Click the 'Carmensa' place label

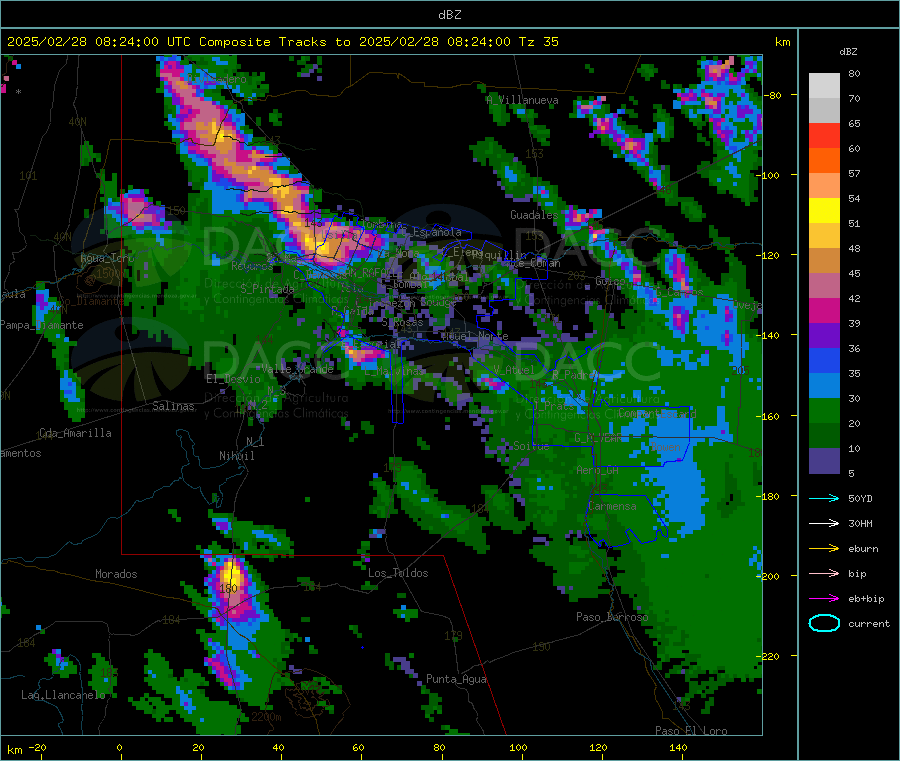tap(612, 506)
